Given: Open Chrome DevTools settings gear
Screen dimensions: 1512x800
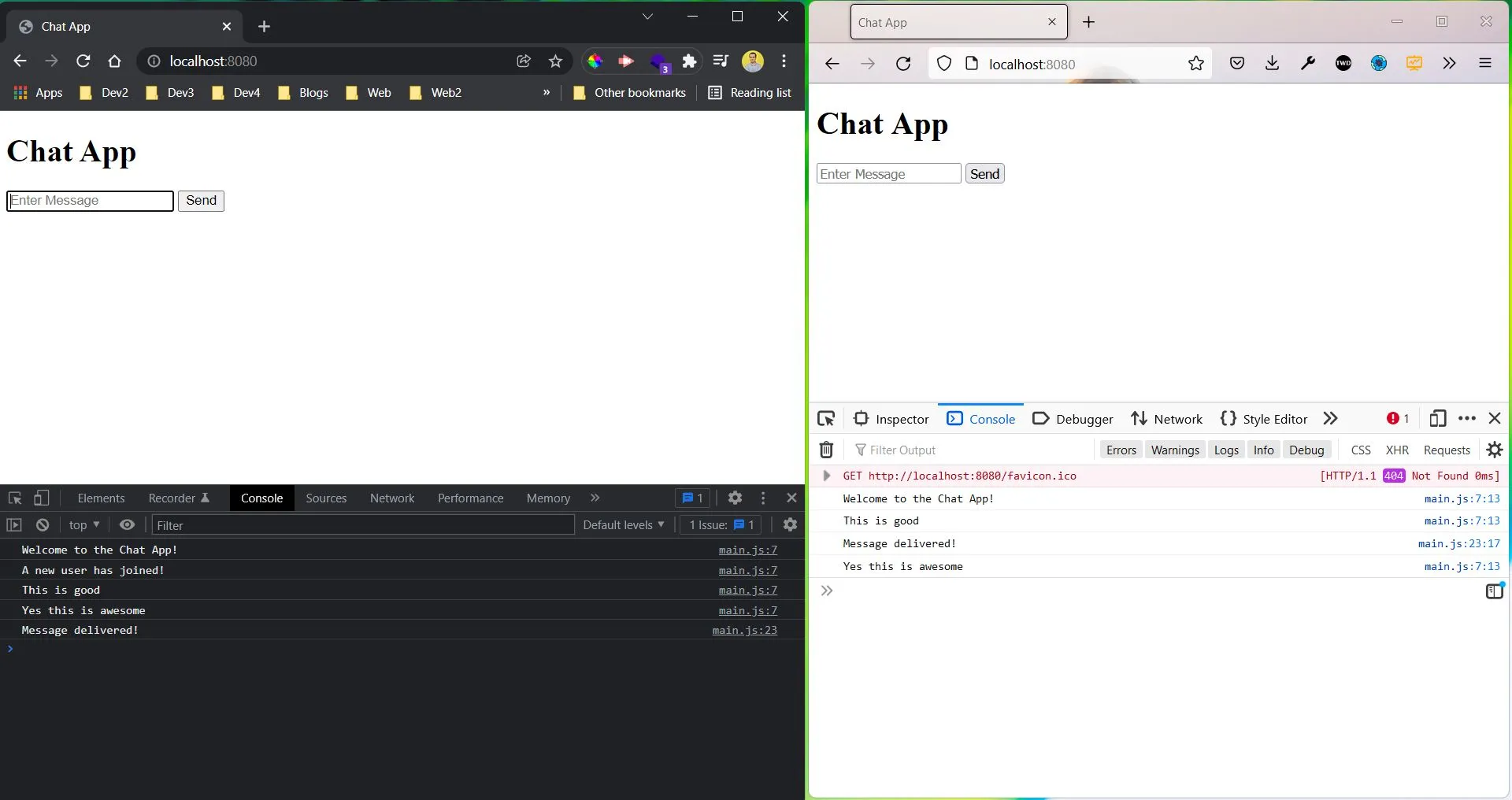Looking at the screenshot, I should pyautogui.click(x=735, y=498).
